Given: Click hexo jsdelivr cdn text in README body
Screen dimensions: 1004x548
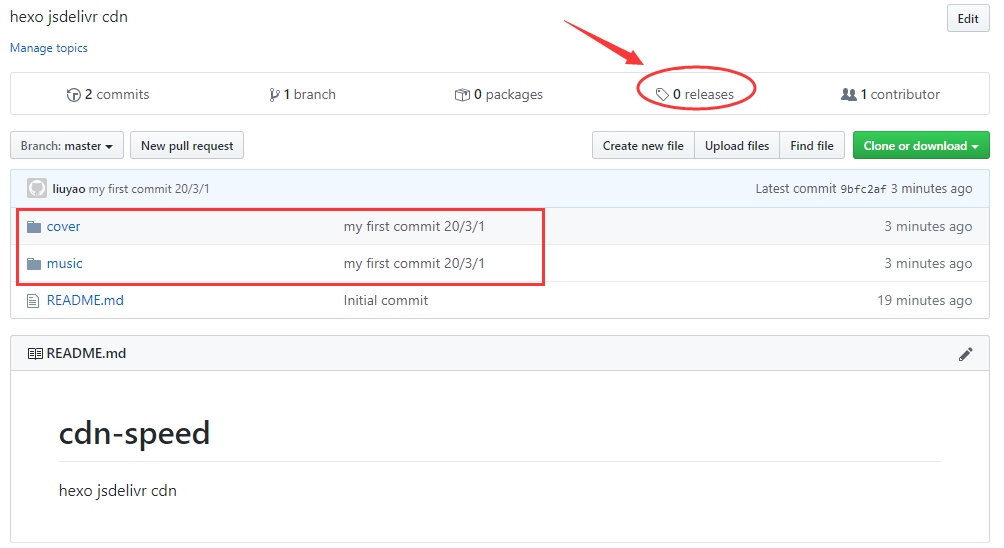Looking at the screenshot, I should pyautogui.click(x=118, y=491).
